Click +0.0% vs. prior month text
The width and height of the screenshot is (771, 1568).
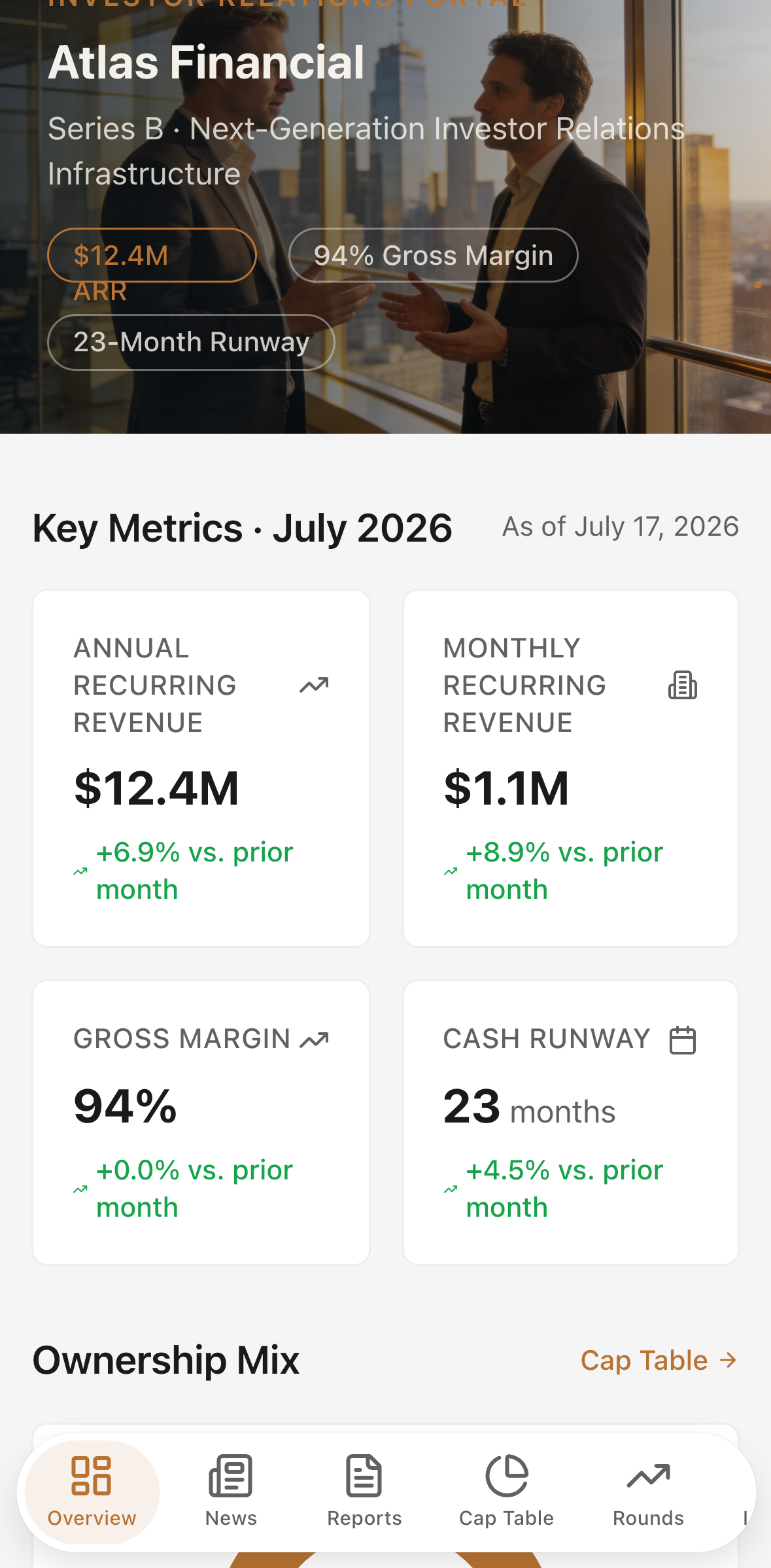(x=195, y=1189)
